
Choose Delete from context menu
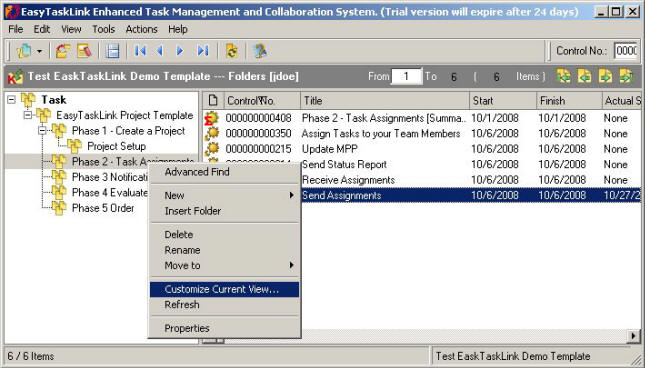coord(224,234)
